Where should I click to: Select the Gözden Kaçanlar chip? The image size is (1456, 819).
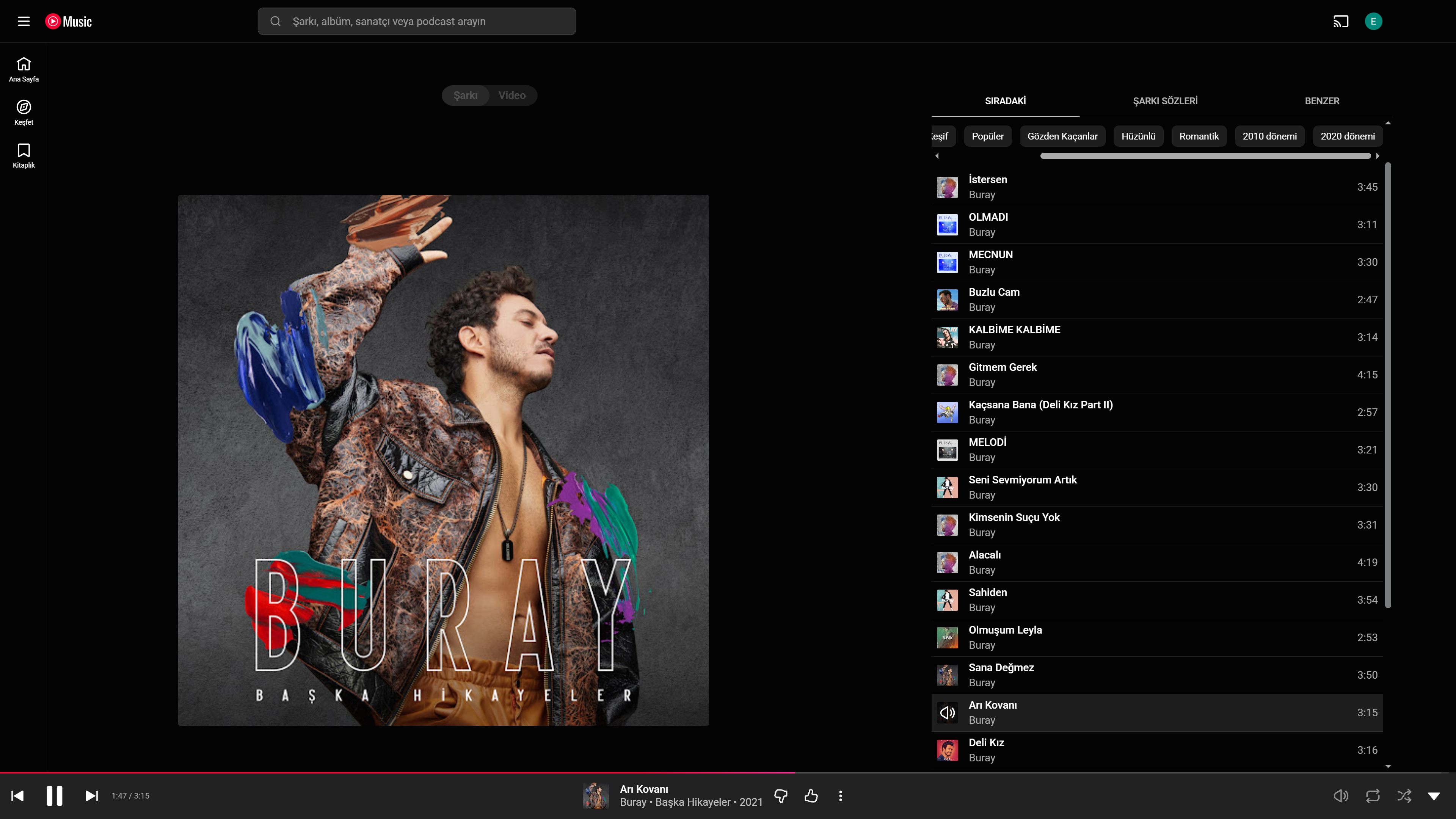click(x=1062, y=136)
